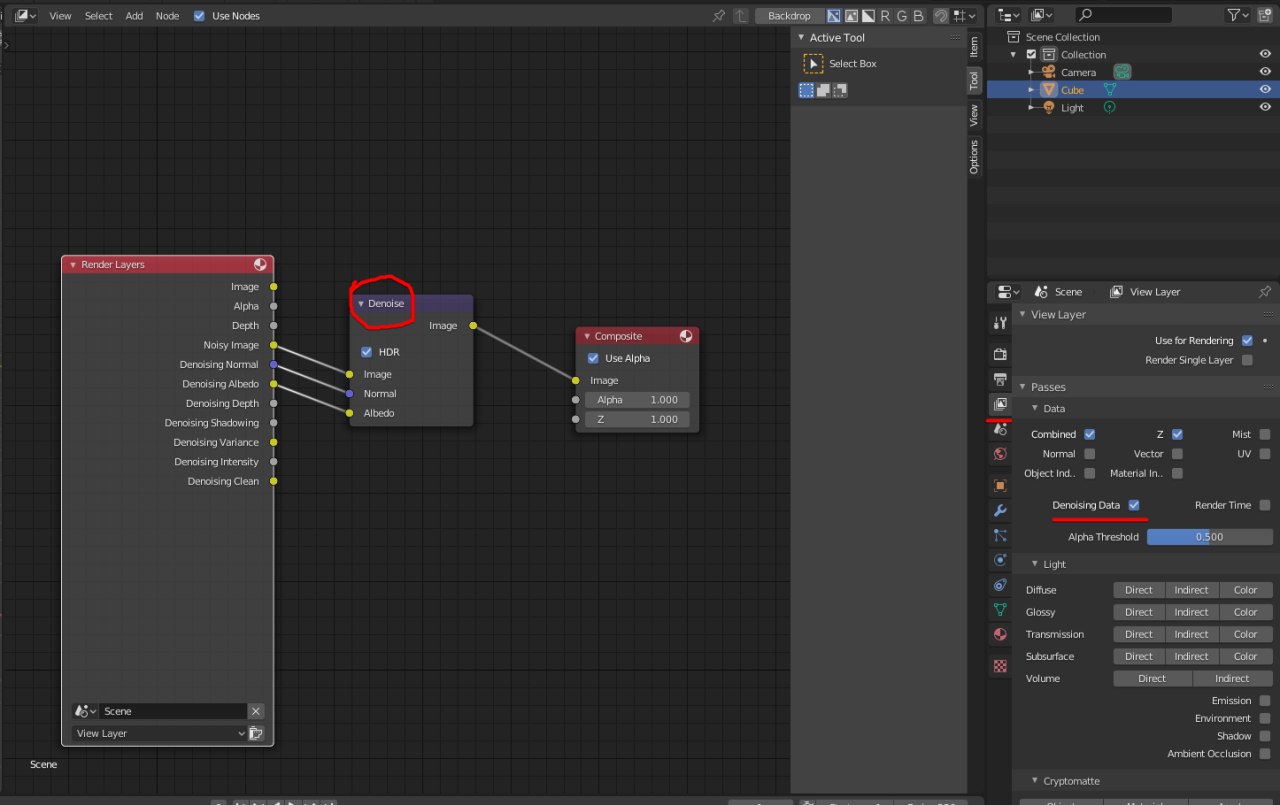This screenshot has height=805, width=1280.
Task: Open the Physics properties tab
Action: coord(999,560)
